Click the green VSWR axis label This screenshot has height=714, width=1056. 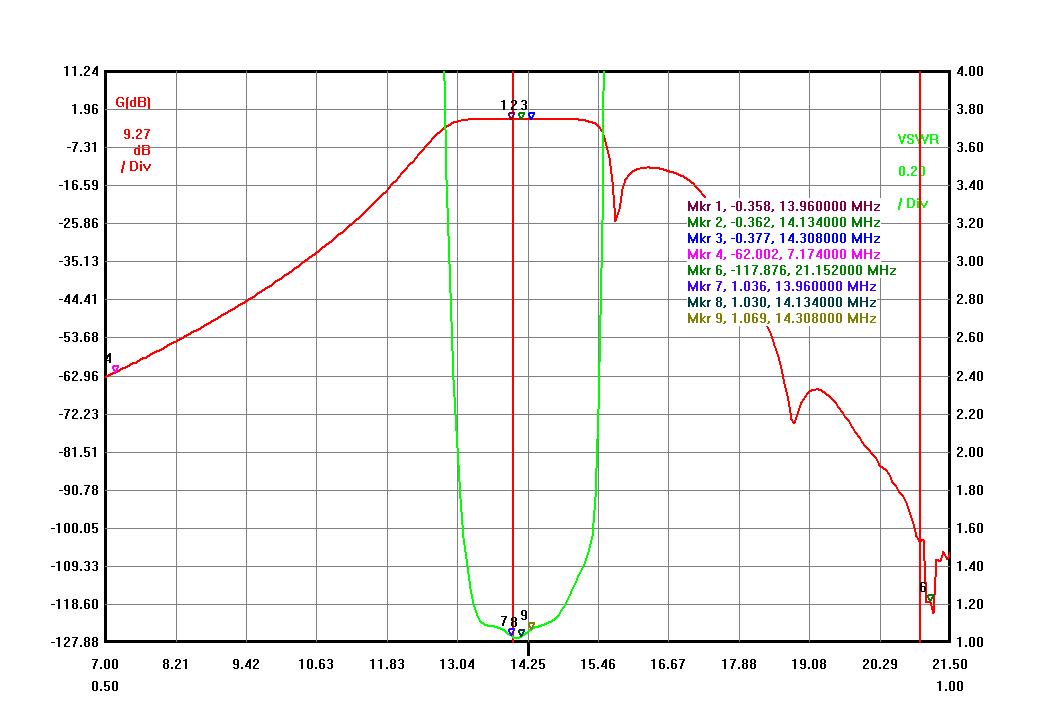[x=917, y=140]
